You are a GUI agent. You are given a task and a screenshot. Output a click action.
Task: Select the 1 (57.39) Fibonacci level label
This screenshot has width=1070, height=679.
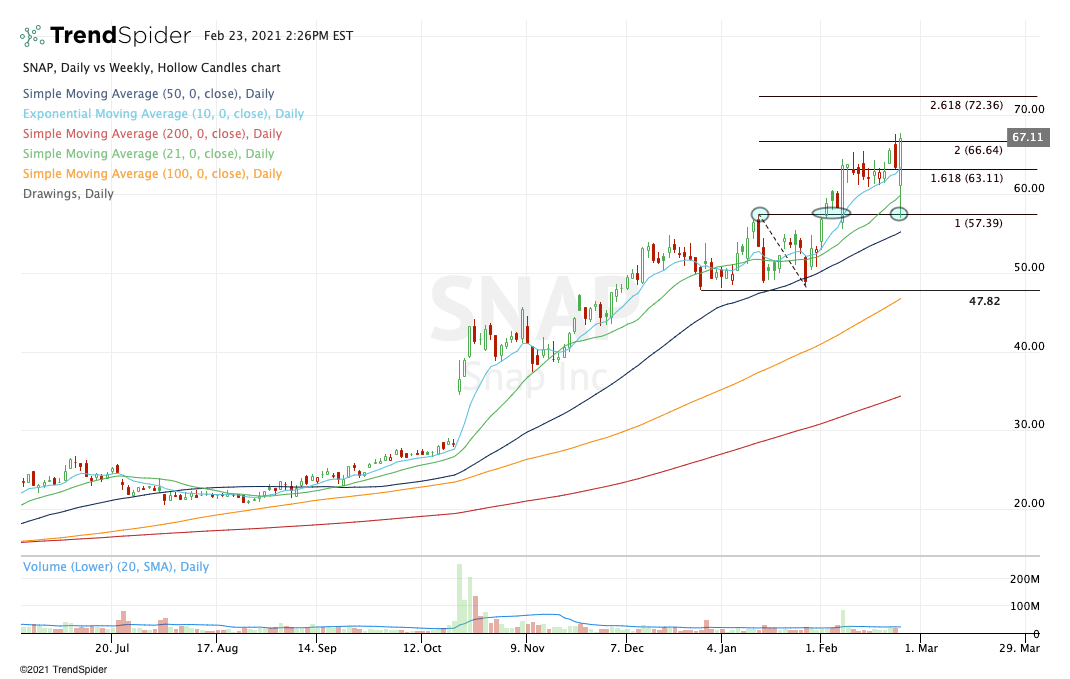coord(978,223)
